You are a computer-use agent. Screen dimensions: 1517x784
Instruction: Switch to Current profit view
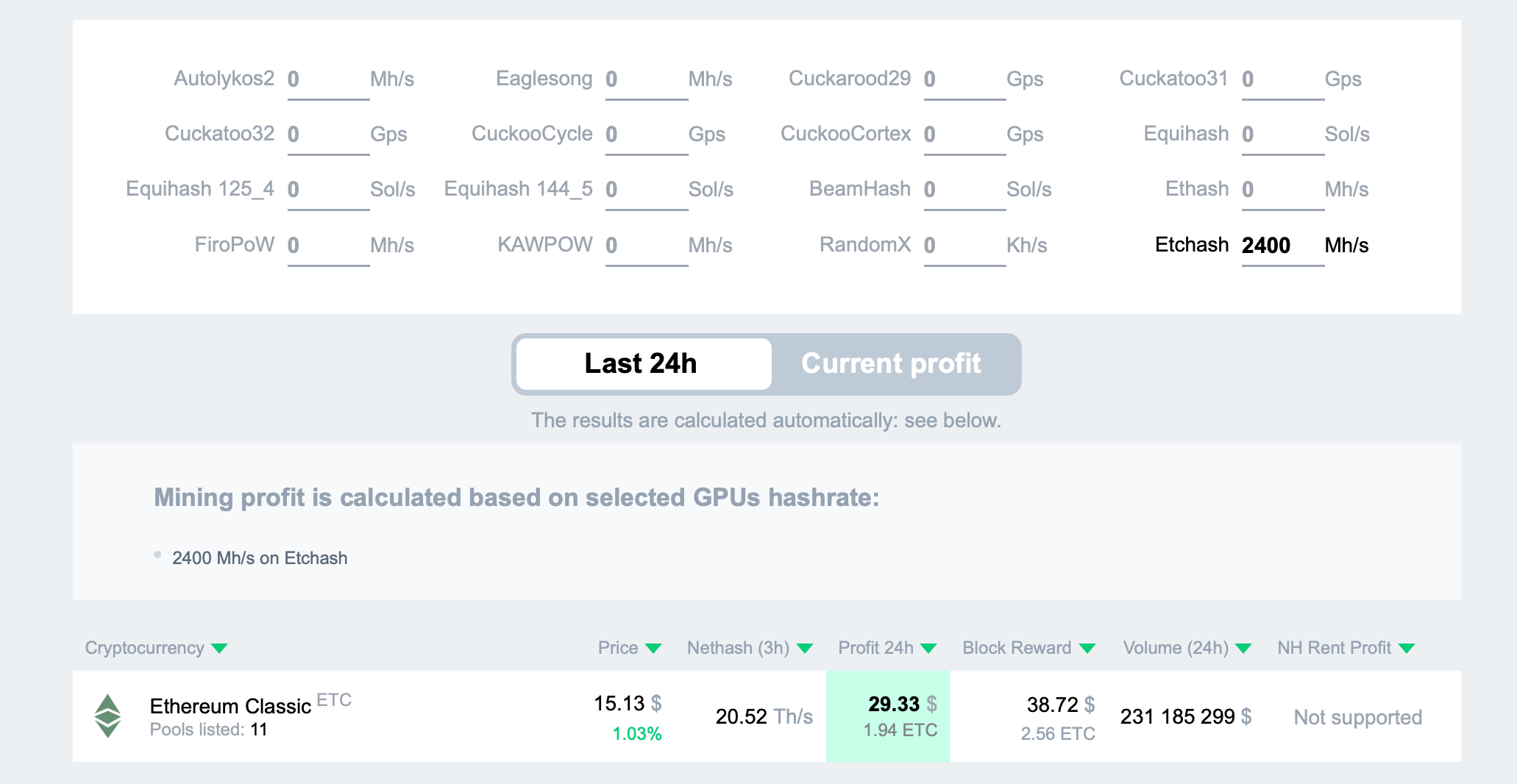pyautogui.click(x=891, y=364)
